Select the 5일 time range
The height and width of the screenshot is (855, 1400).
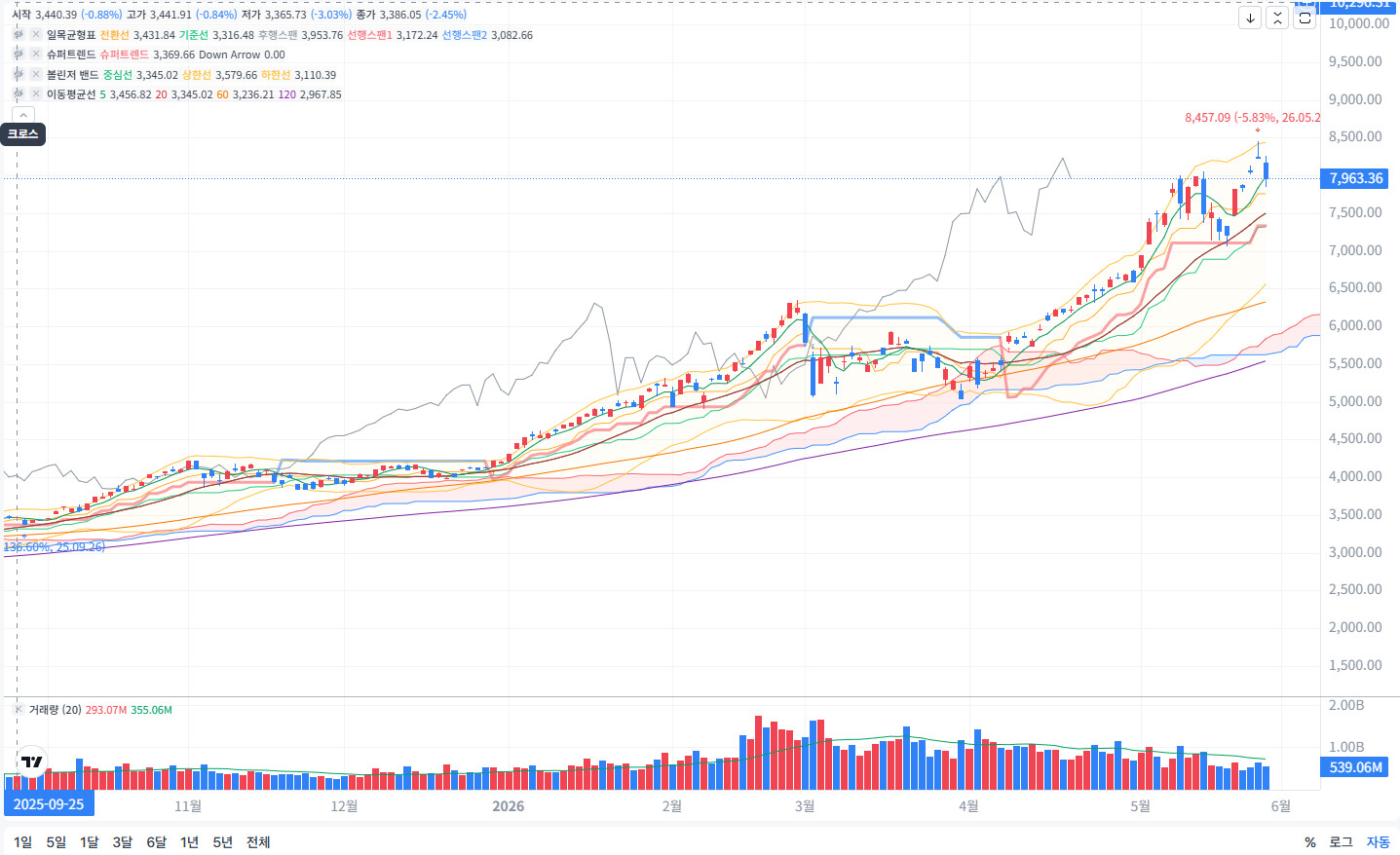(x=57, y=842)
